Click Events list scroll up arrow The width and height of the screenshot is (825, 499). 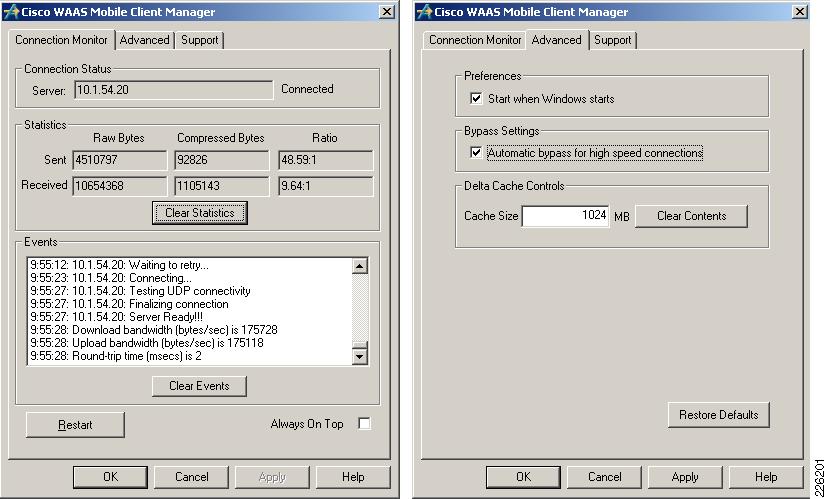pos(359,266)
